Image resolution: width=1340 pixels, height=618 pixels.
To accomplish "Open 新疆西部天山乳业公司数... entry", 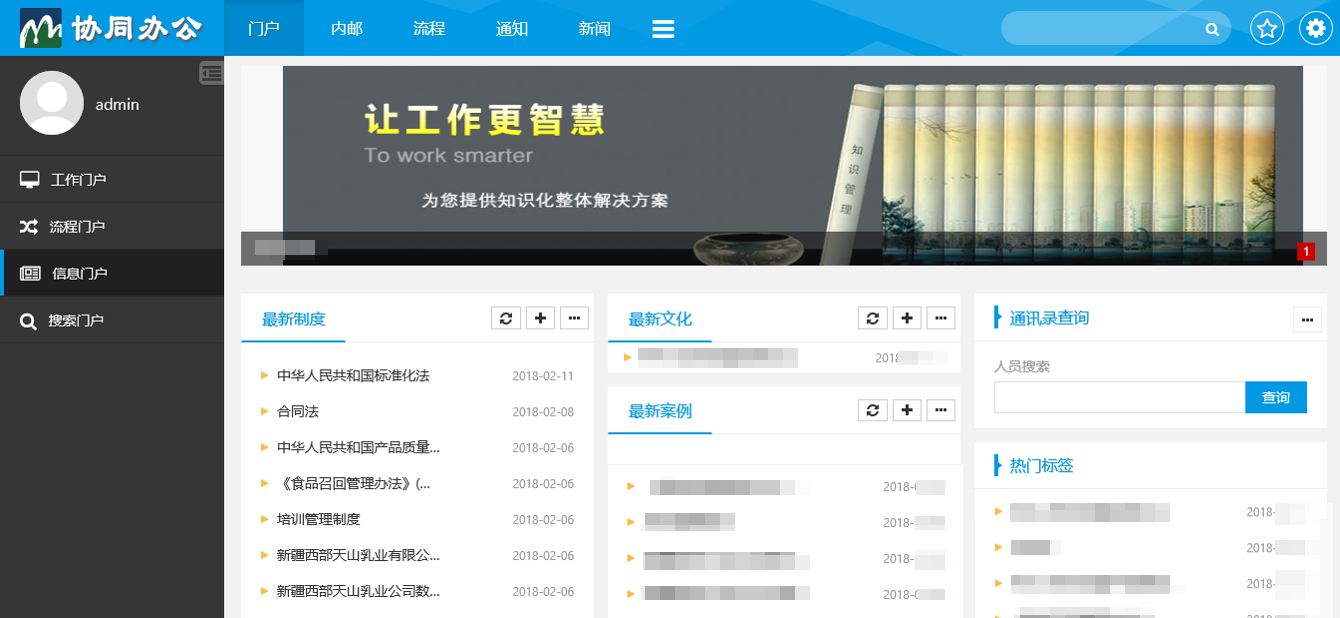I will click(358, 592).
